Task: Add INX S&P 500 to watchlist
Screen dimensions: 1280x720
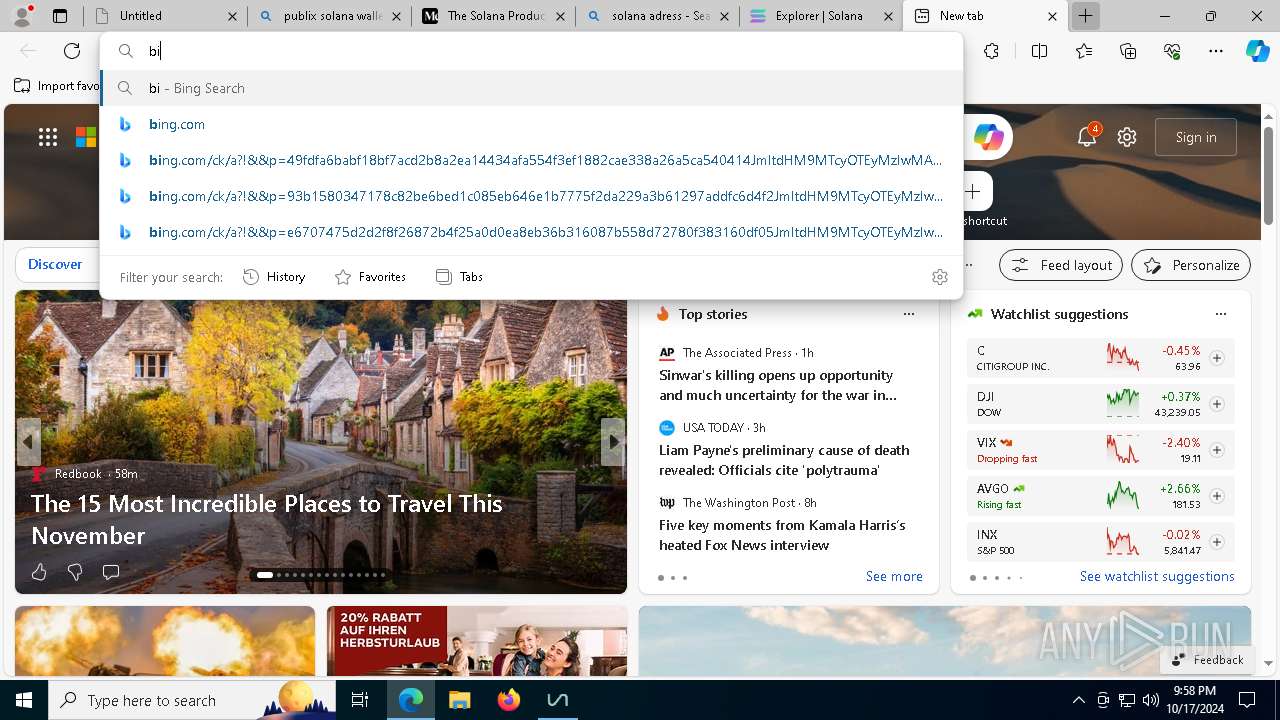Action: (x=1217, y=542)
